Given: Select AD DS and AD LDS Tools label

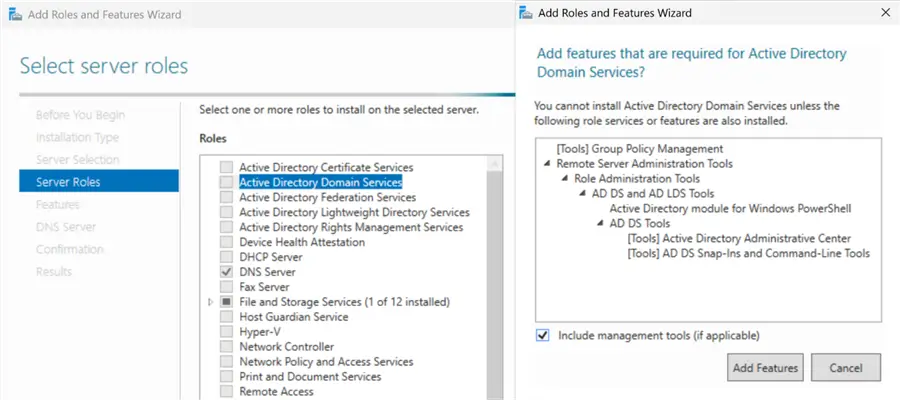Looking at the screenshot, I should [653, 193].
